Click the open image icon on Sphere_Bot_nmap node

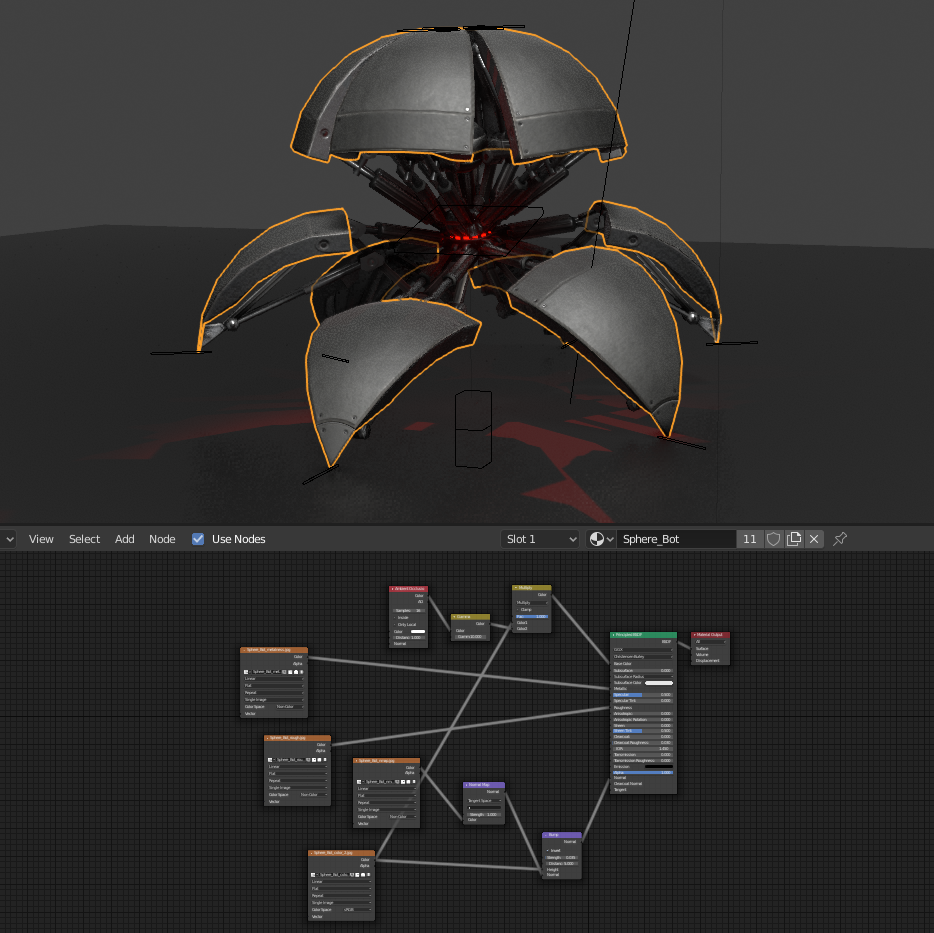409,781
